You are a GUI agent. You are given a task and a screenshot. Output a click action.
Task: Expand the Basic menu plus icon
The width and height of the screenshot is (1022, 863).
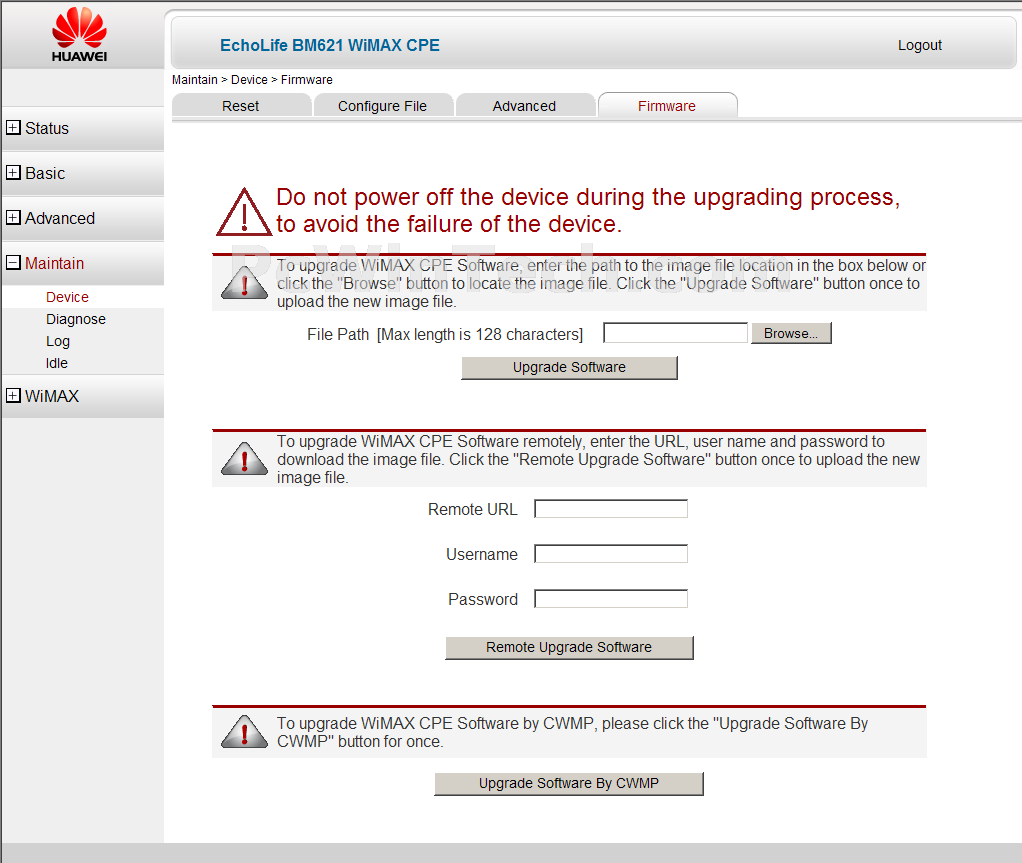click(13, 173)
